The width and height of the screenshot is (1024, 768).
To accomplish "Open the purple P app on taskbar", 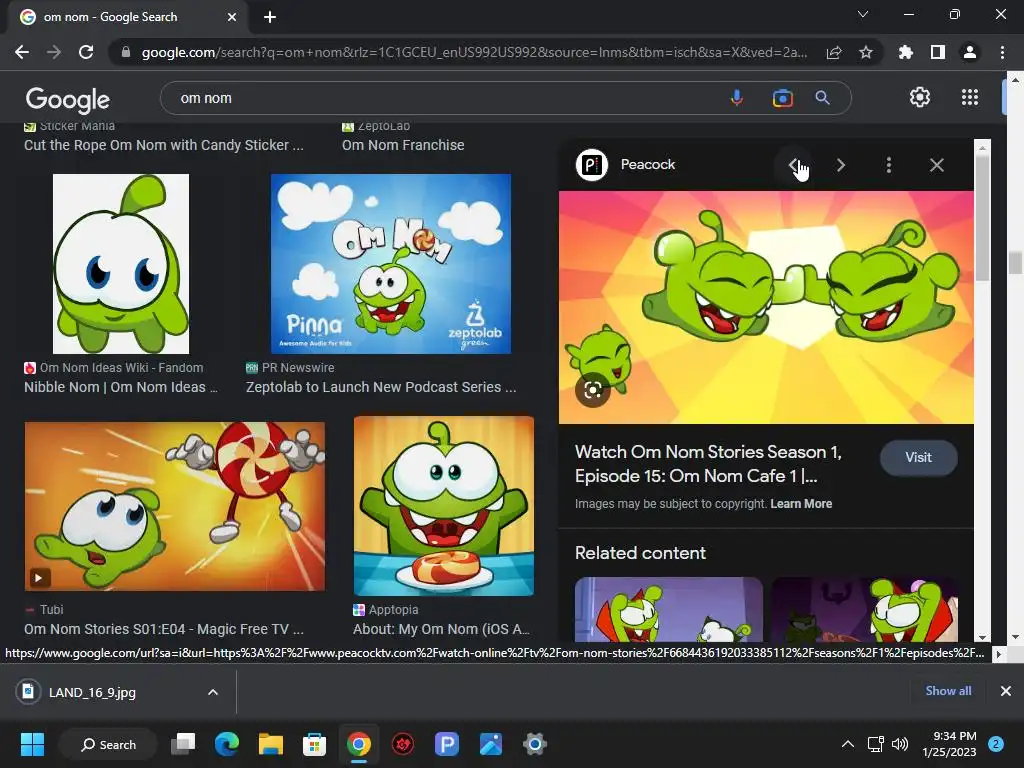I will 447,744.
